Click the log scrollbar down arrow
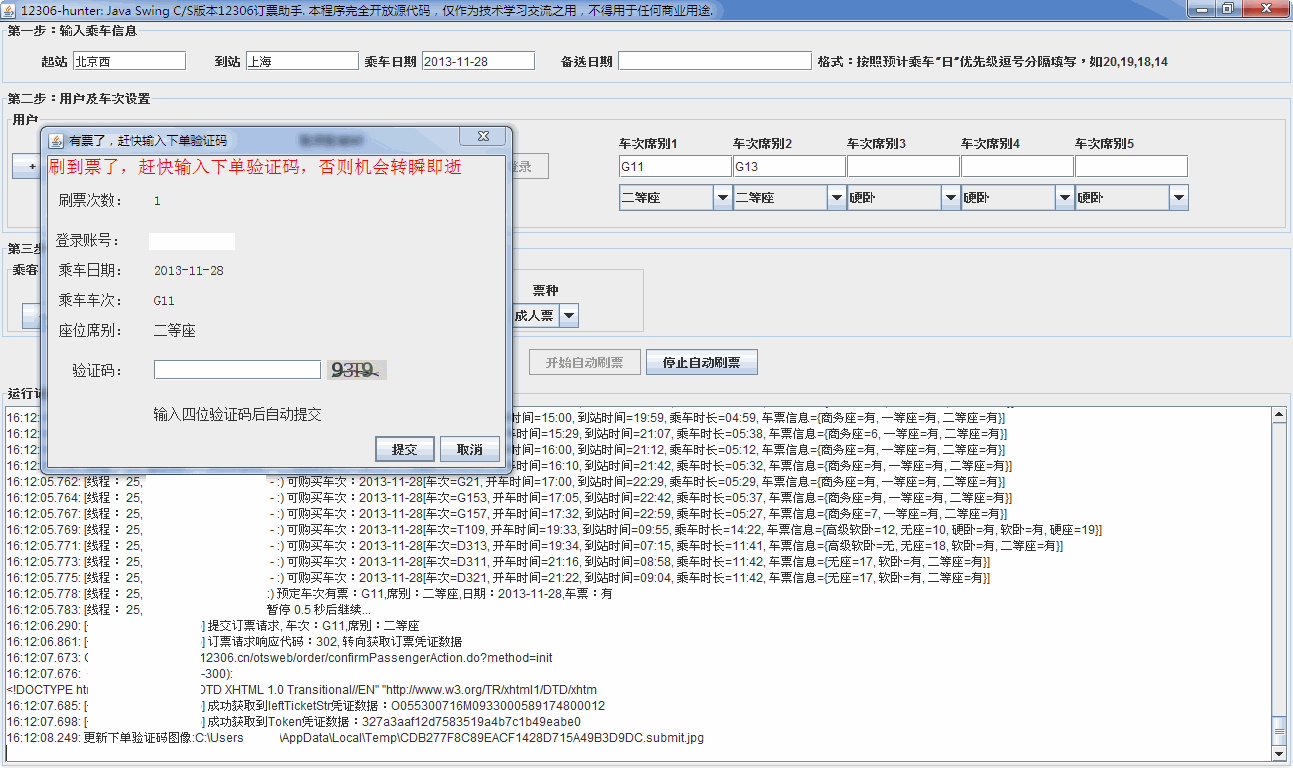The width and height of the screenshot is (1293, 768). tap(1278, 752)
